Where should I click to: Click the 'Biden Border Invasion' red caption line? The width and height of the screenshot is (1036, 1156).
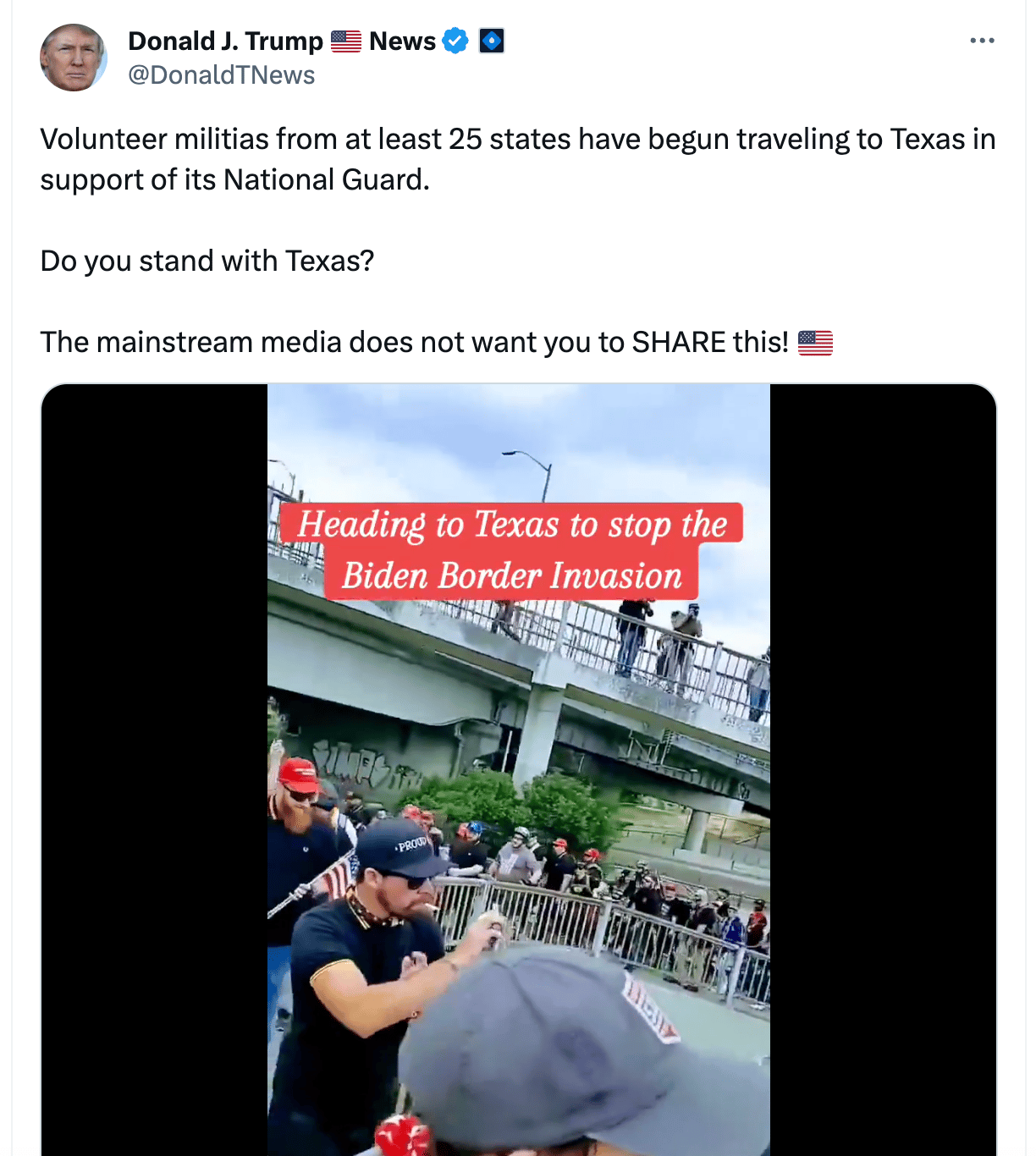pos(511,575)
